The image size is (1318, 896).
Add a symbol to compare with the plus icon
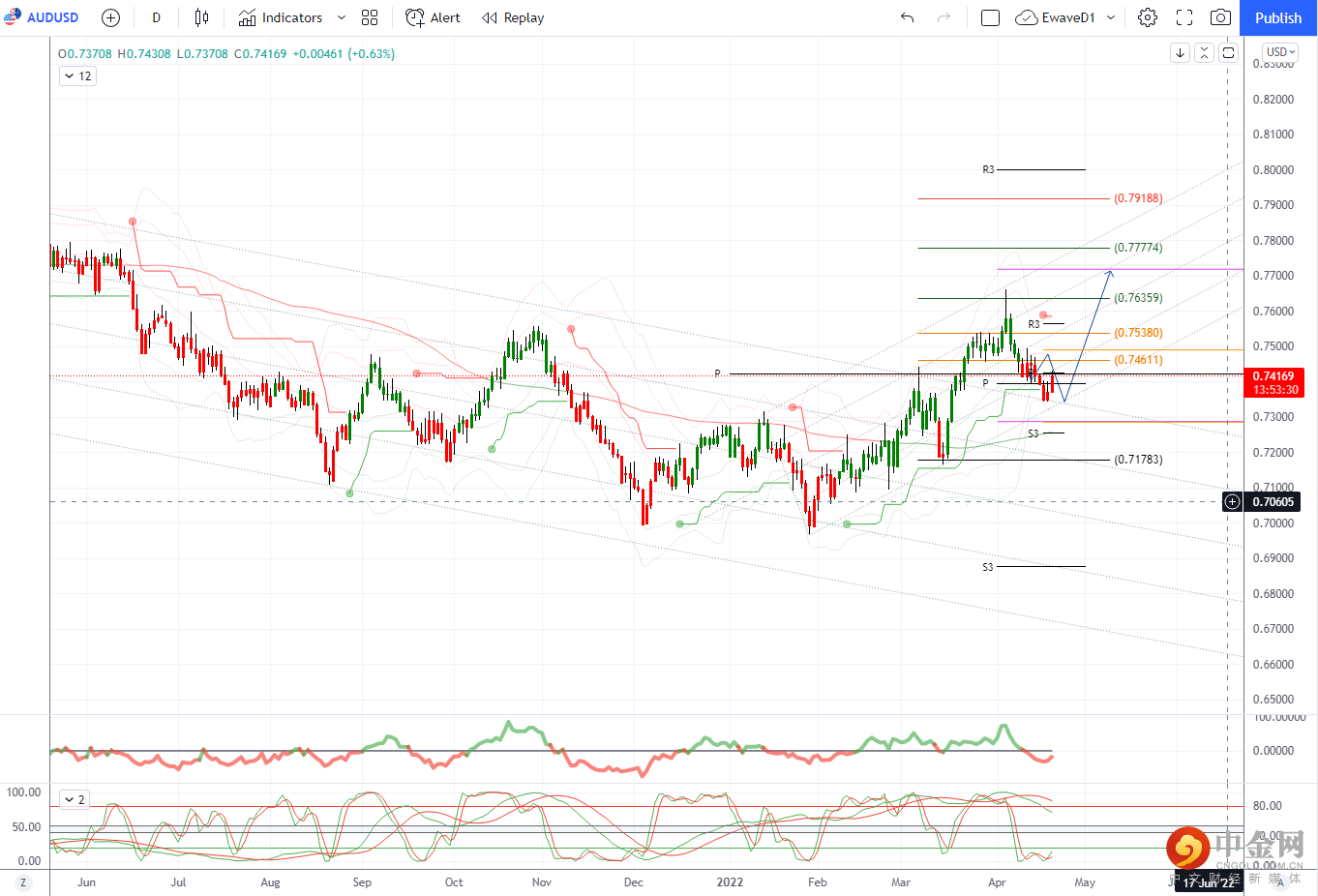(x=110, y=17)
